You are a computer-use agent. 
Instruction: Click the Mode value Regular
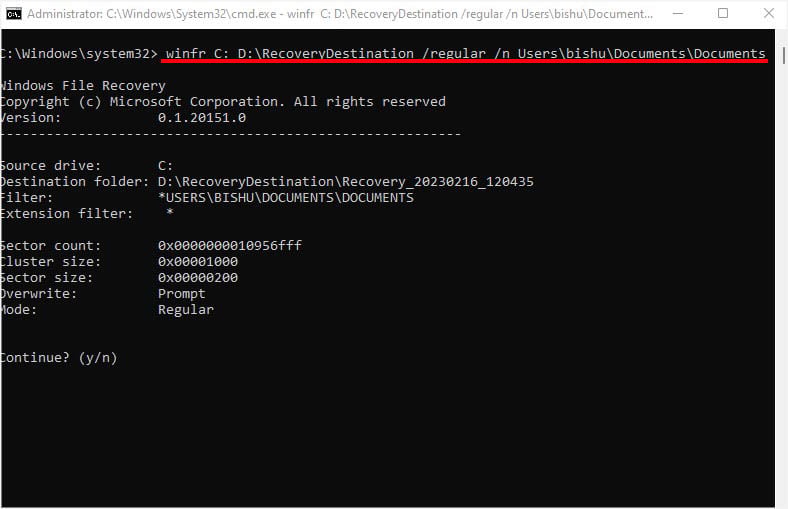pos(185,309)
